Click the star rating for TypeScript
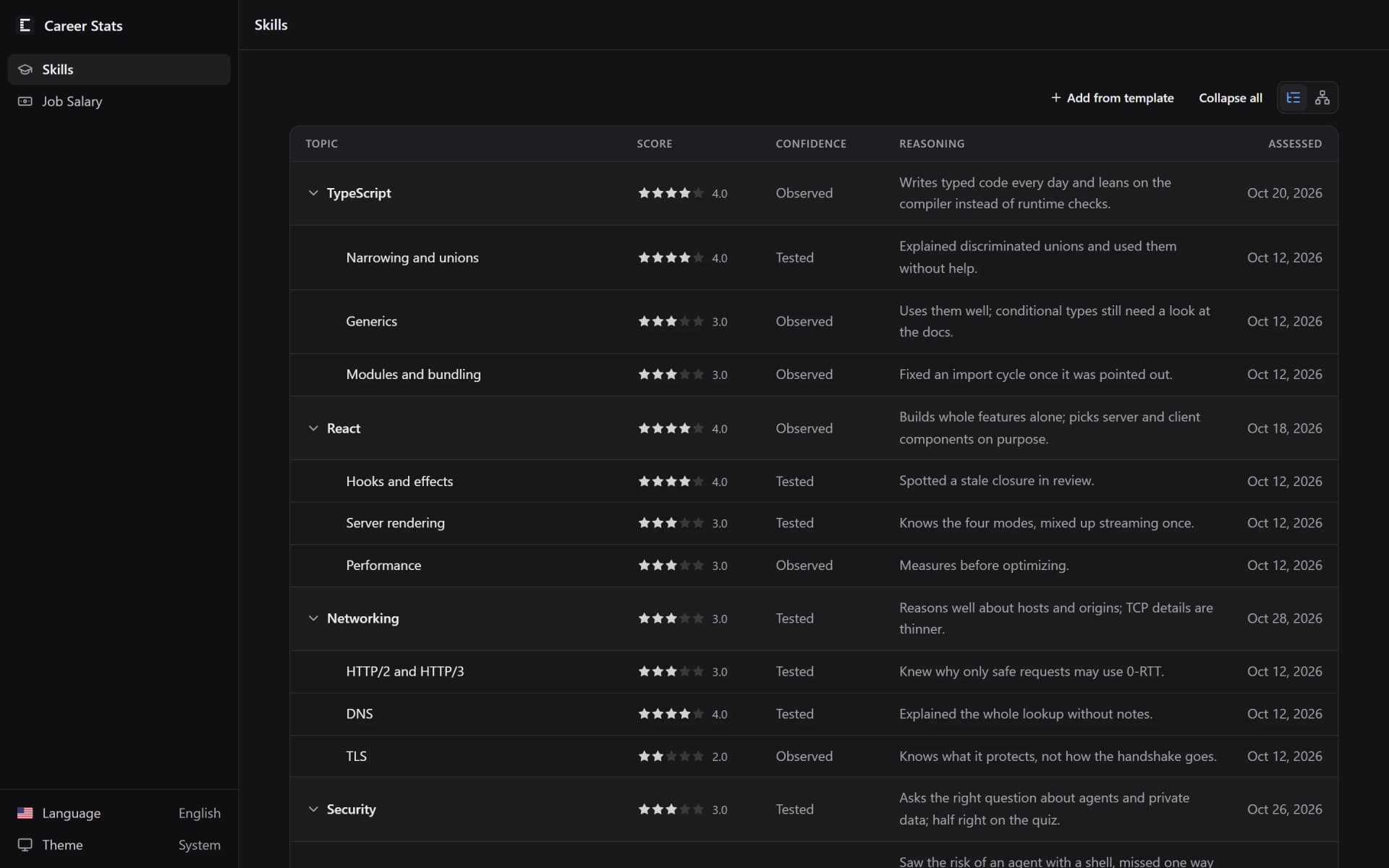Screen dimensions: 1389x868 (x=671, y=193)
